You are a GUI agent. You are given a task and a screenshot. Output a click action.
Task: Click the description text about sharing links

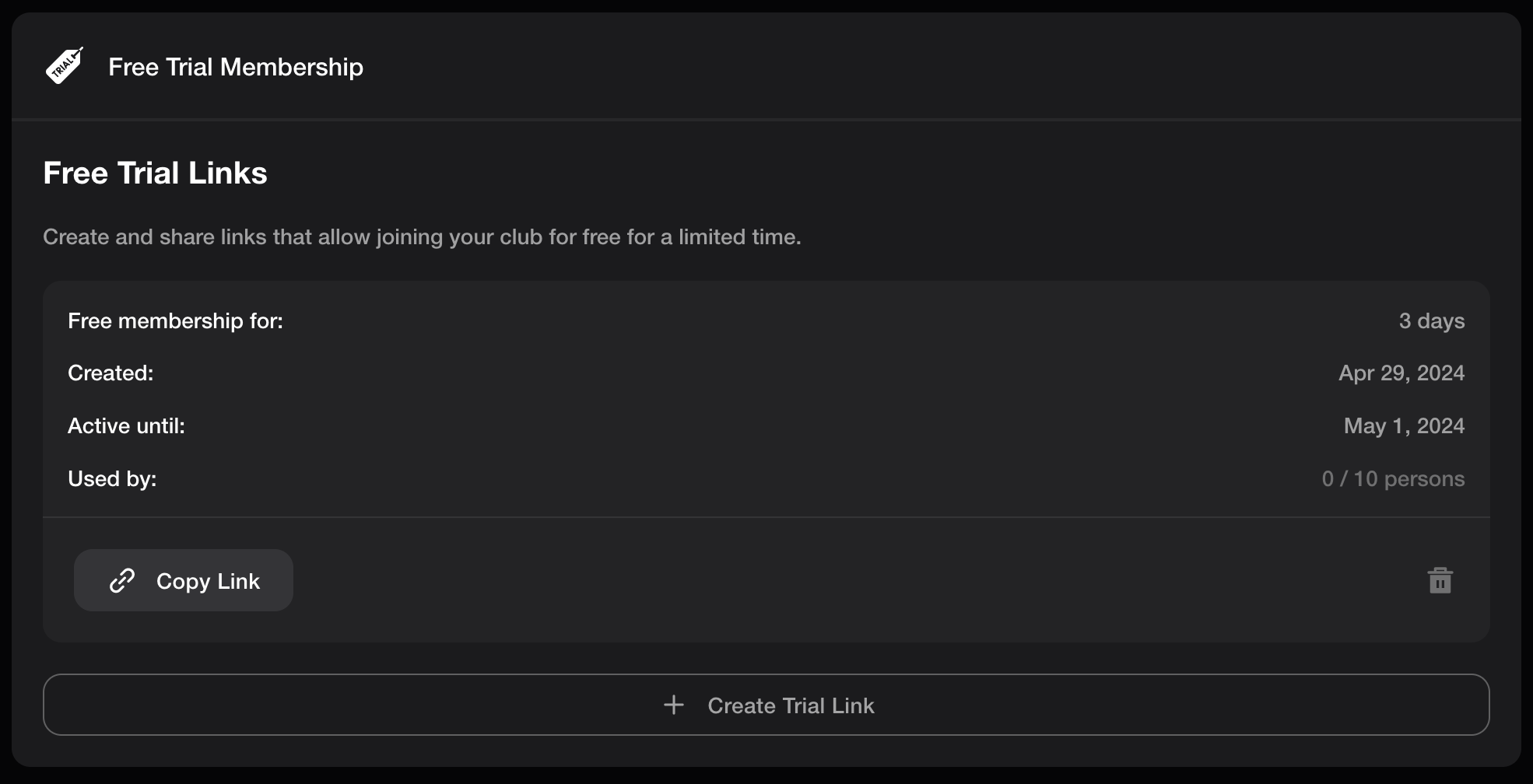click(x=422, y=237)
